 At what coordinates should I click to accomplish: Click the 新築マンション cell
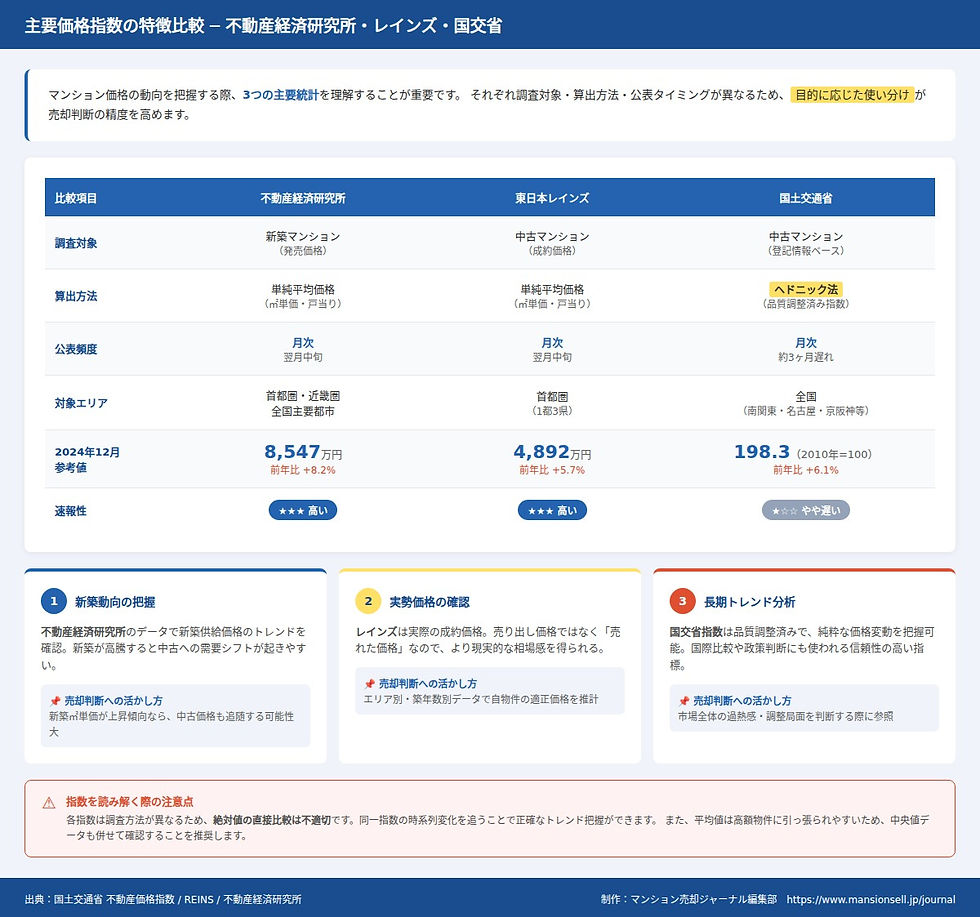tap(302, 243)
